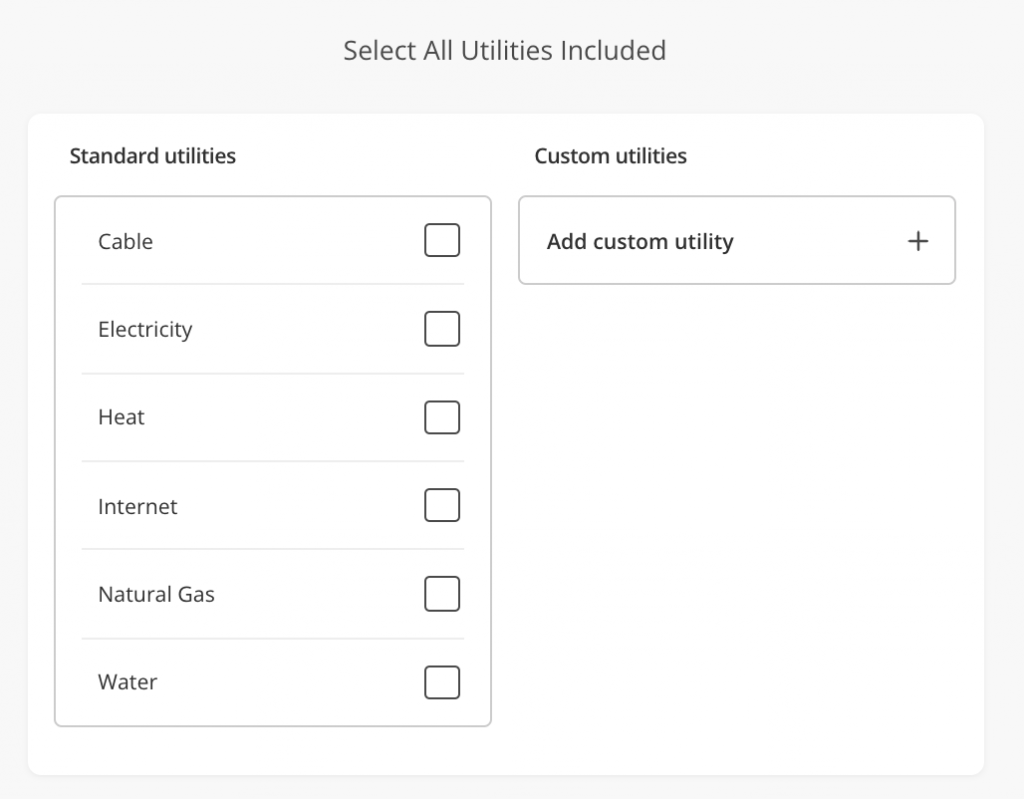Click the Internet label text
The height and width of the screenshot is (799, 1024).
pos(137,506)
